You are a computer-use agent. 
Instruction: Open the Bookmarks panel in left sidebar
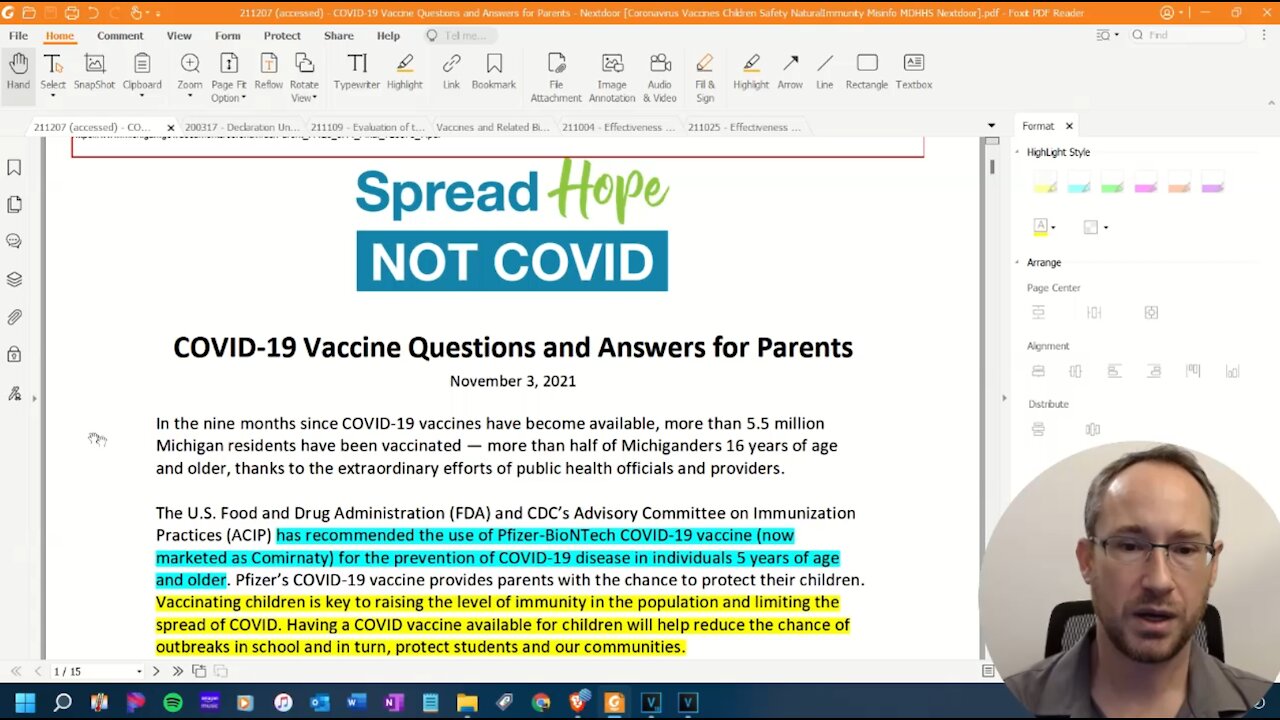click(x=14, y=167)
